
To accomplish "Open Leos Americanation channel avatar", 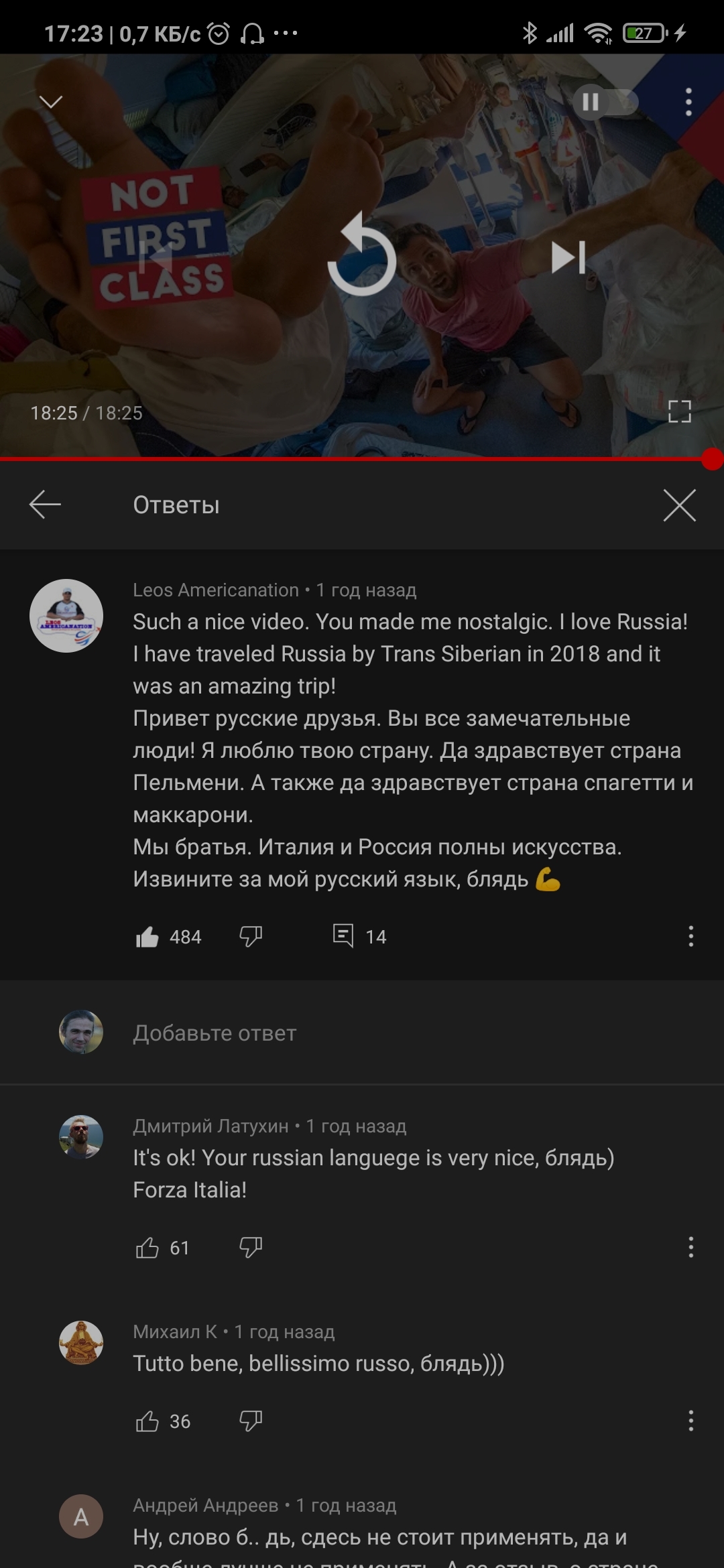I will (x=66, y=616).
